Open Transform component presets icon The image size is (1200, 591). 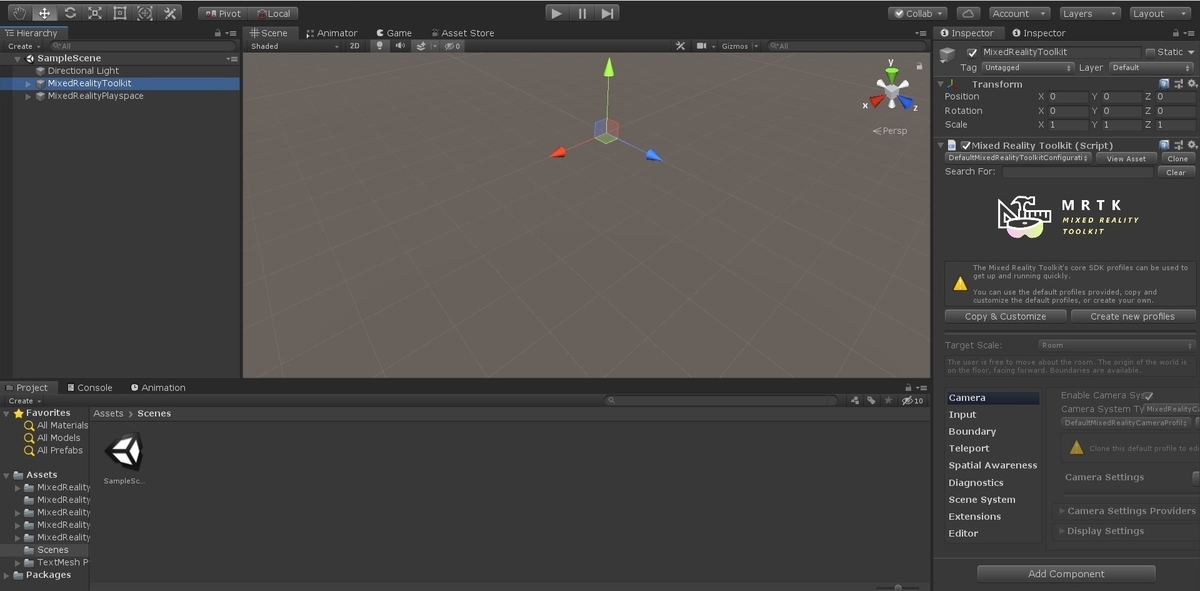[x=1178, y=84]
